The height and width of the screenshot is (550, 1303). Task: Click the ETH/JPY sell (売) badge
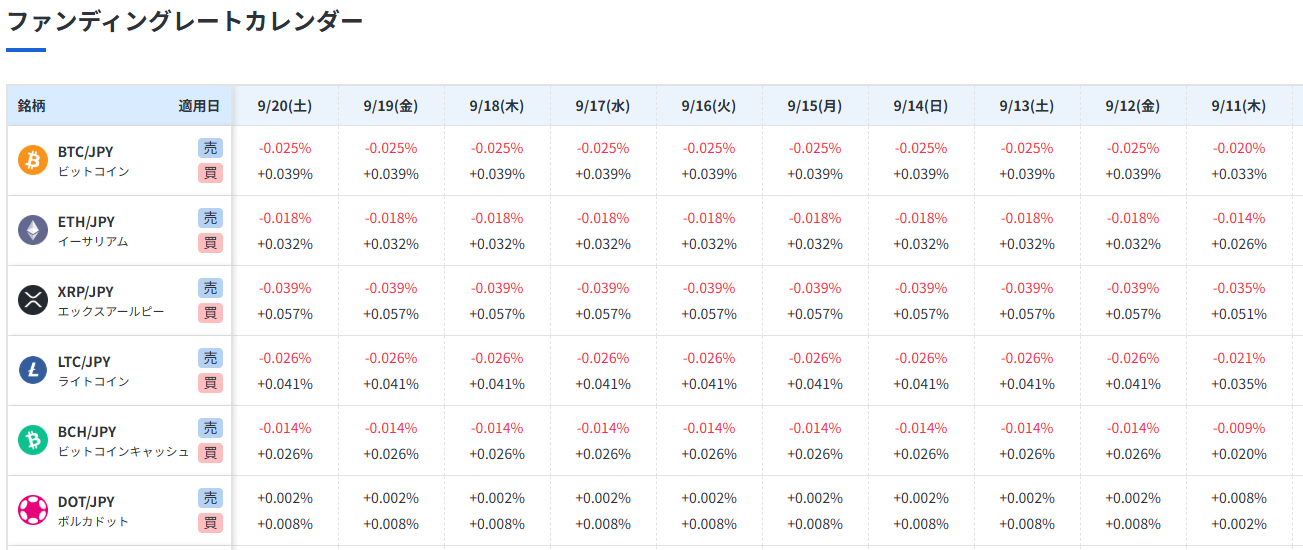click(x=210, y=218)
